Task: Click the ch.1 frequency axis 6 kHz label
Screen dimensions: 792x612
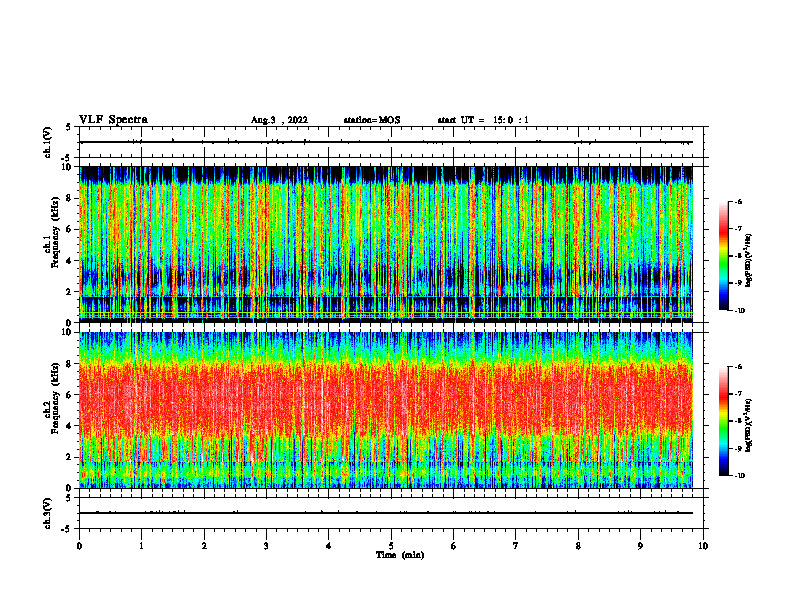Action: tap(69, 229)
